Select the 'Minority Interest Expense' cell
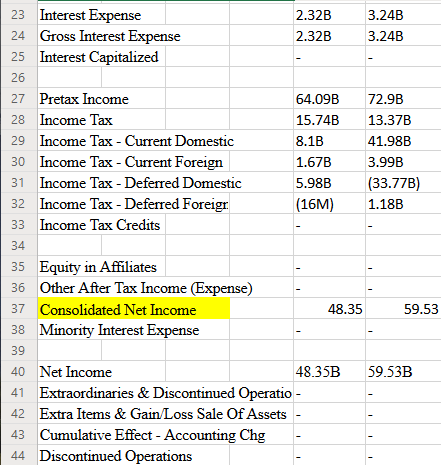 click(x=119, y=330)
